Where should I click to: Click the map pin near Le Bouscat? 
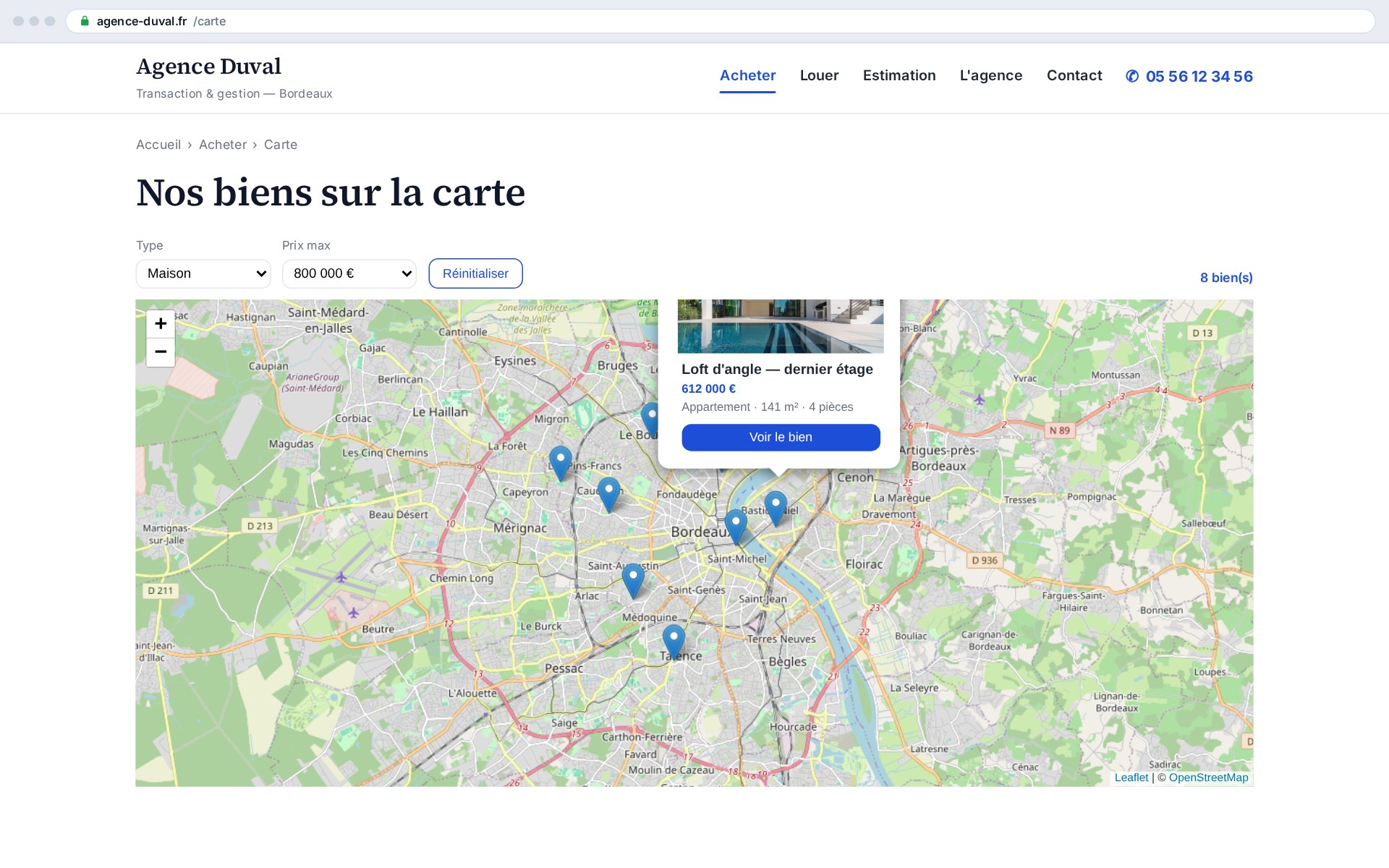pyautogui.click(x=650, y=420)
